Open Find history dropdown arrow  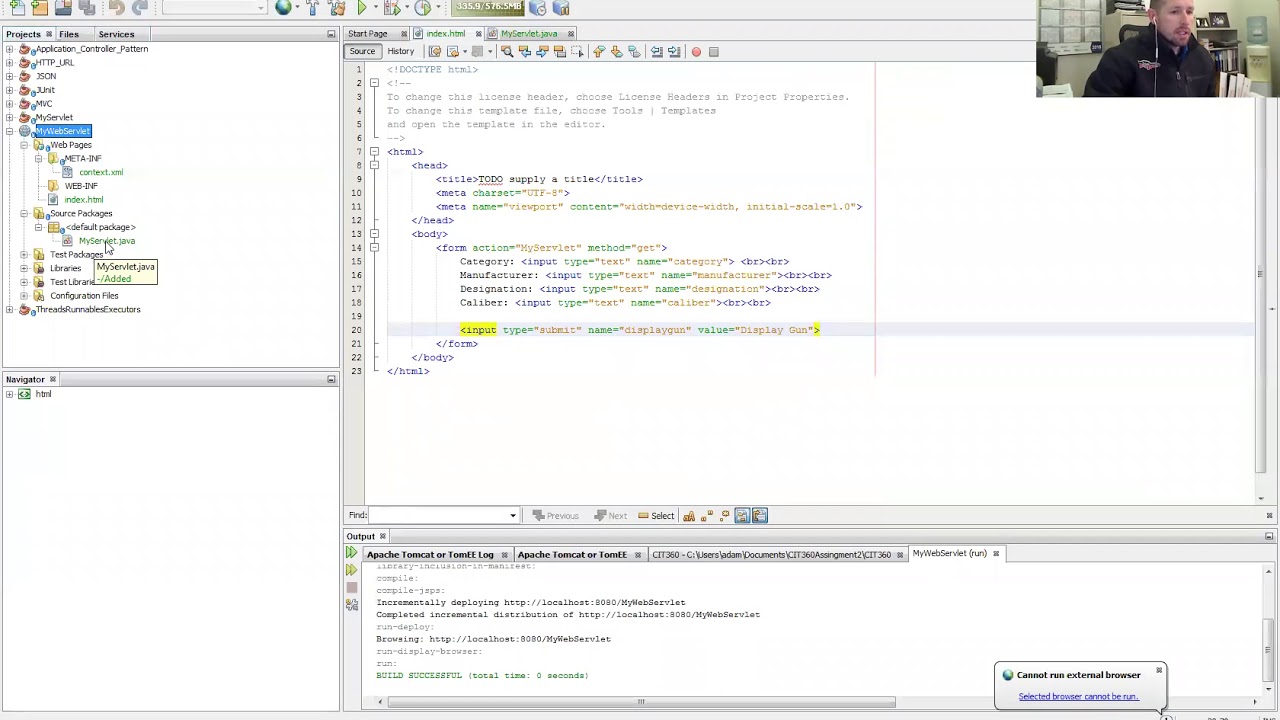pyautogui.click(x=512, y=516)
